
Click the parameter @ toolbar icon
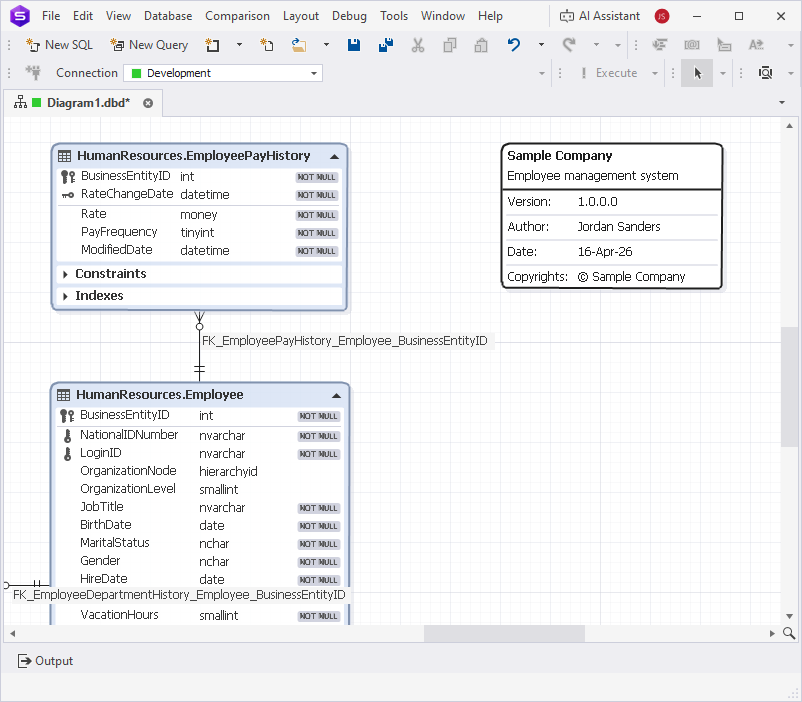(x=692, y=45)
